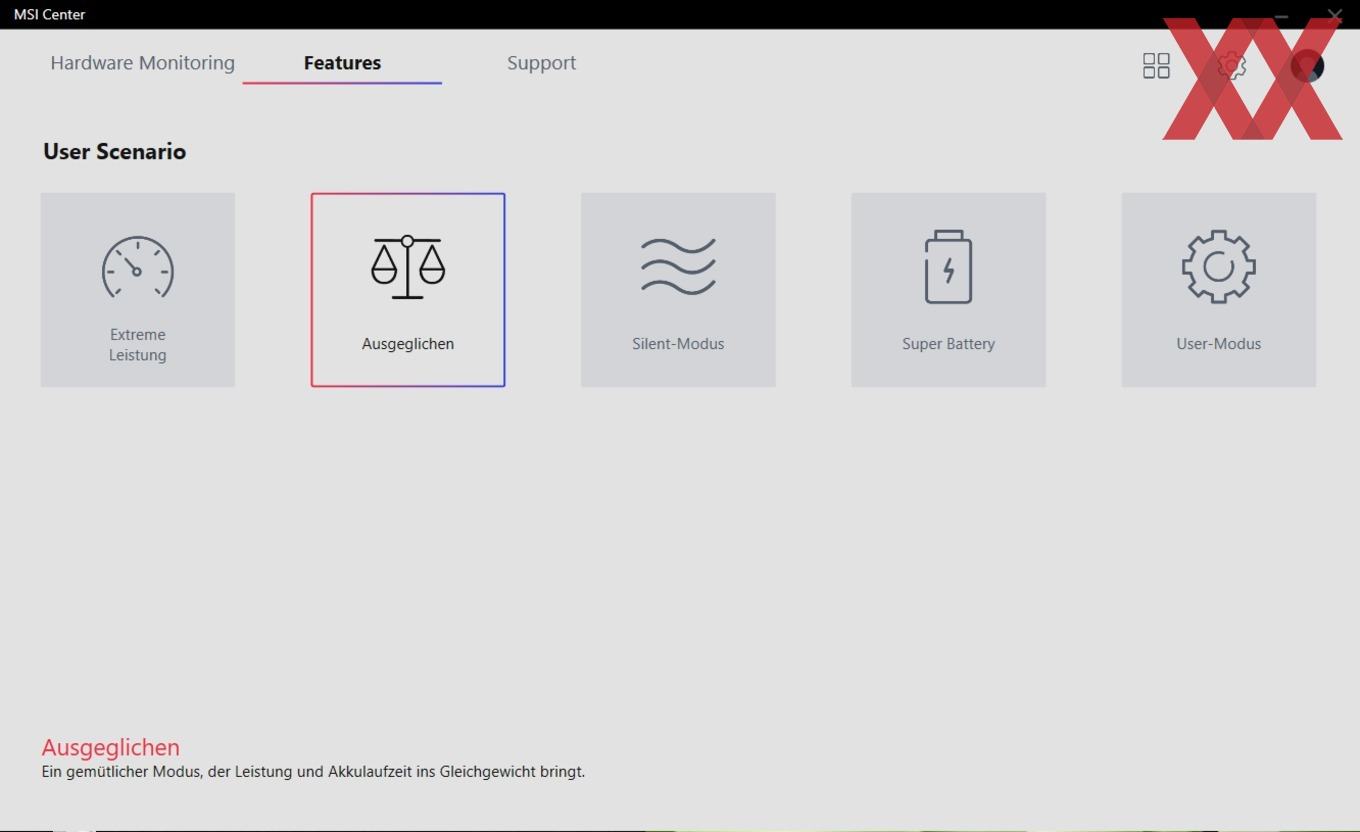Switch to Hardware Monitoring tab
The image size is (1360, 832).
click(143, 62)
